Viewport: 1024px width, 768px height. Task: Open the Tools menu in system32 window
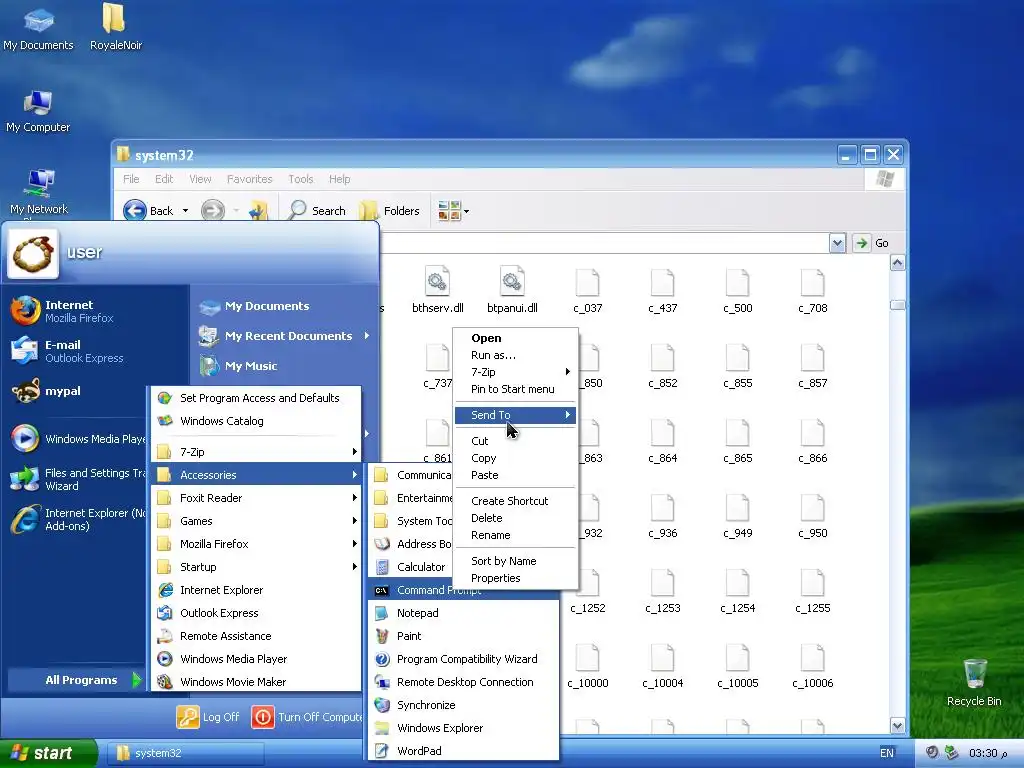tap(300, 179)
